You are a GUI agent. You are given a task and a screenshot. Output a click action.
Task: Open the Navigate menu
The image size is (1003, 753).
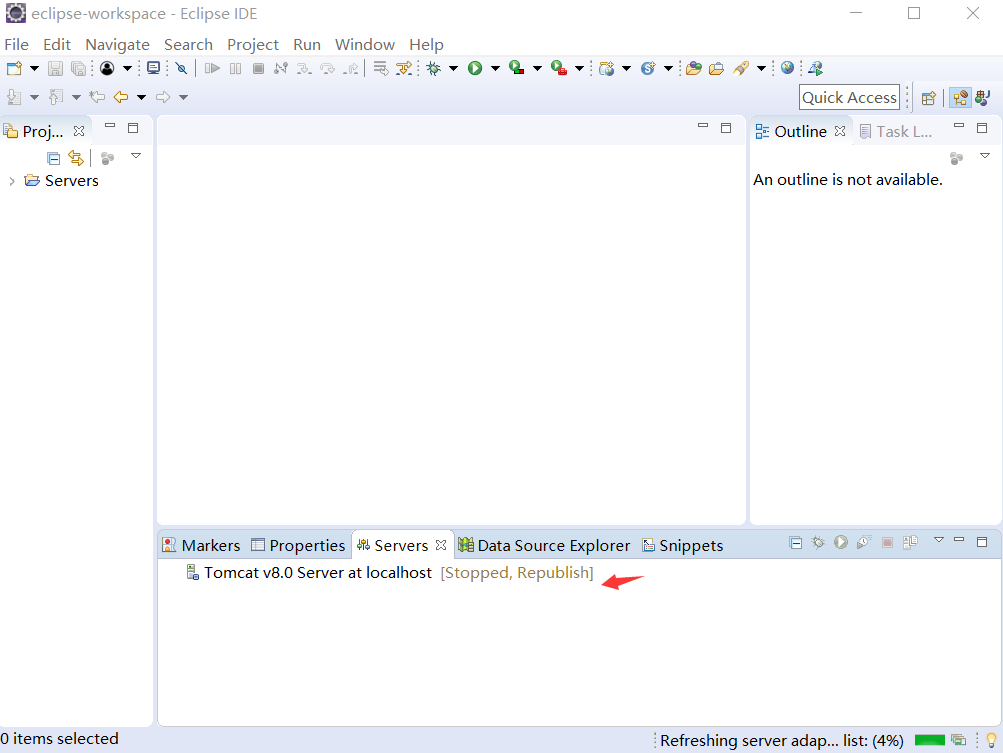pos(118,45)
